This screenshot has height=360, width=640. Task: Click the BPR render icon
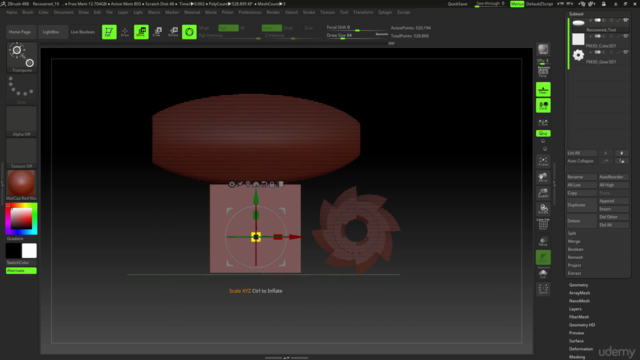pyautogui.click(x=543, y=49)
